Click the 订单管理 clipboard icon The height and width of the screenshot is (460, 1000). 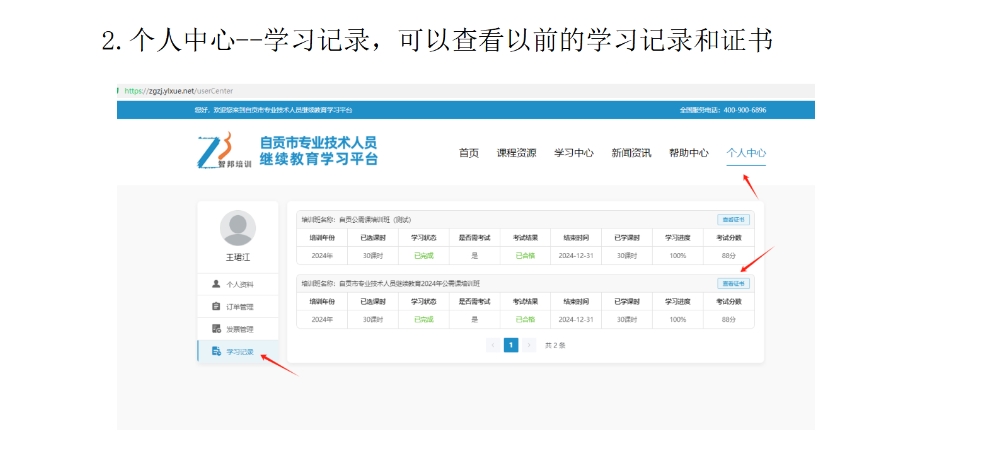click(x=216, y=306)
